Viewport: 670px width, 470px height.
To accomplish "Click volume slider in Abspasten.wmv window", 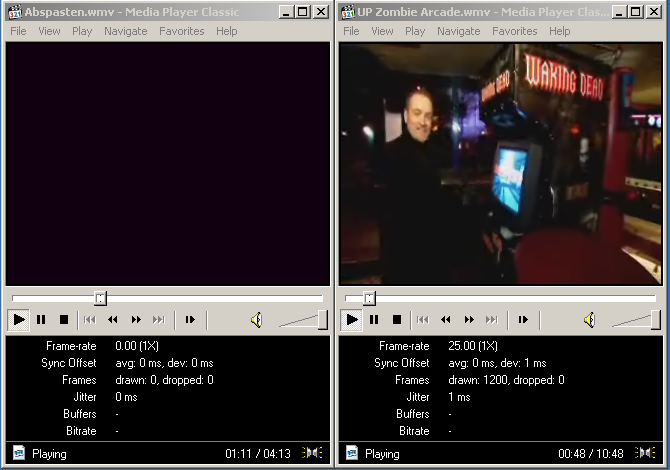I will pyautogui.click(x=303, y=320).
